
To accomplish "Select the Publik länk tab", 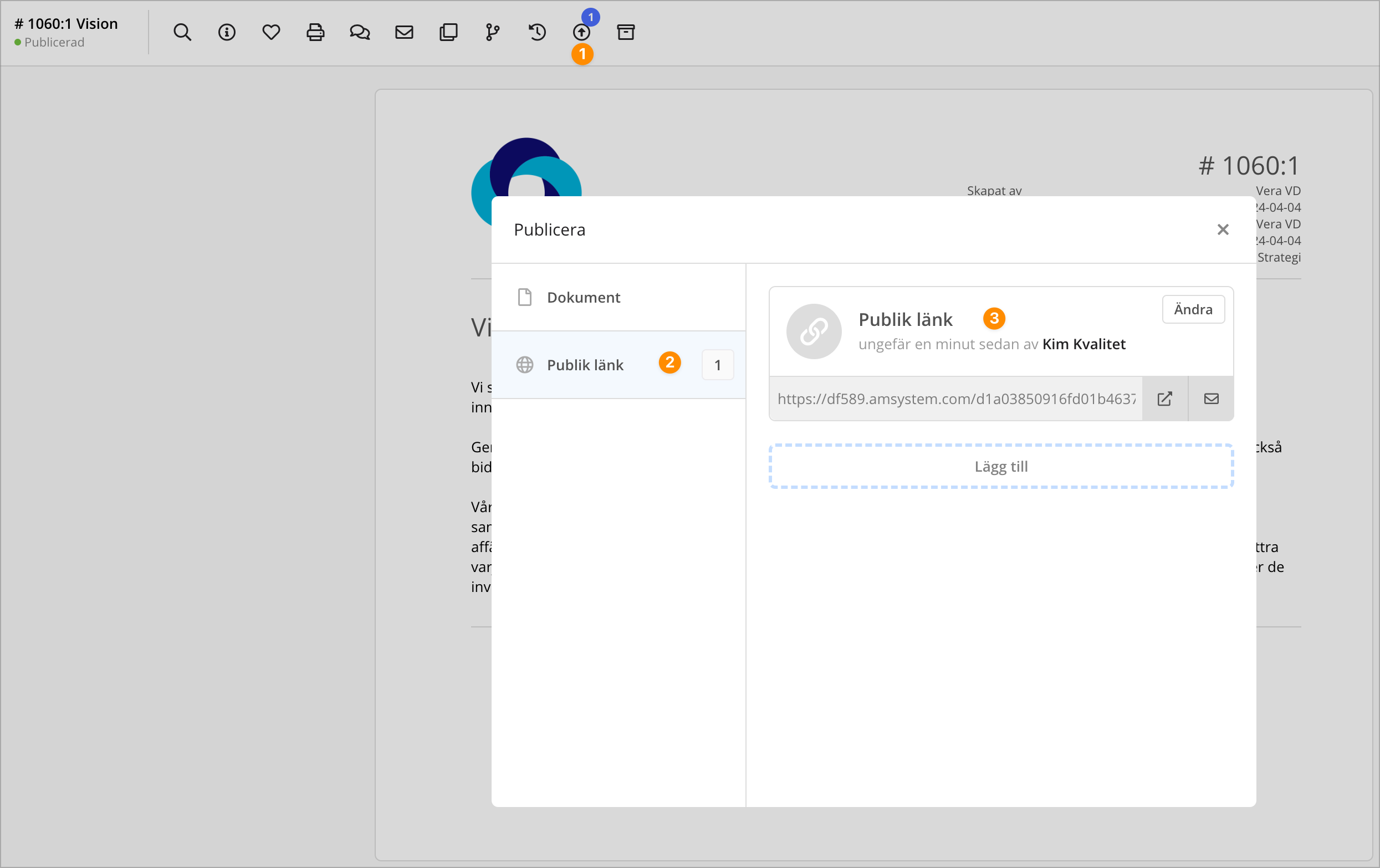I will click(x=619, y=365).
